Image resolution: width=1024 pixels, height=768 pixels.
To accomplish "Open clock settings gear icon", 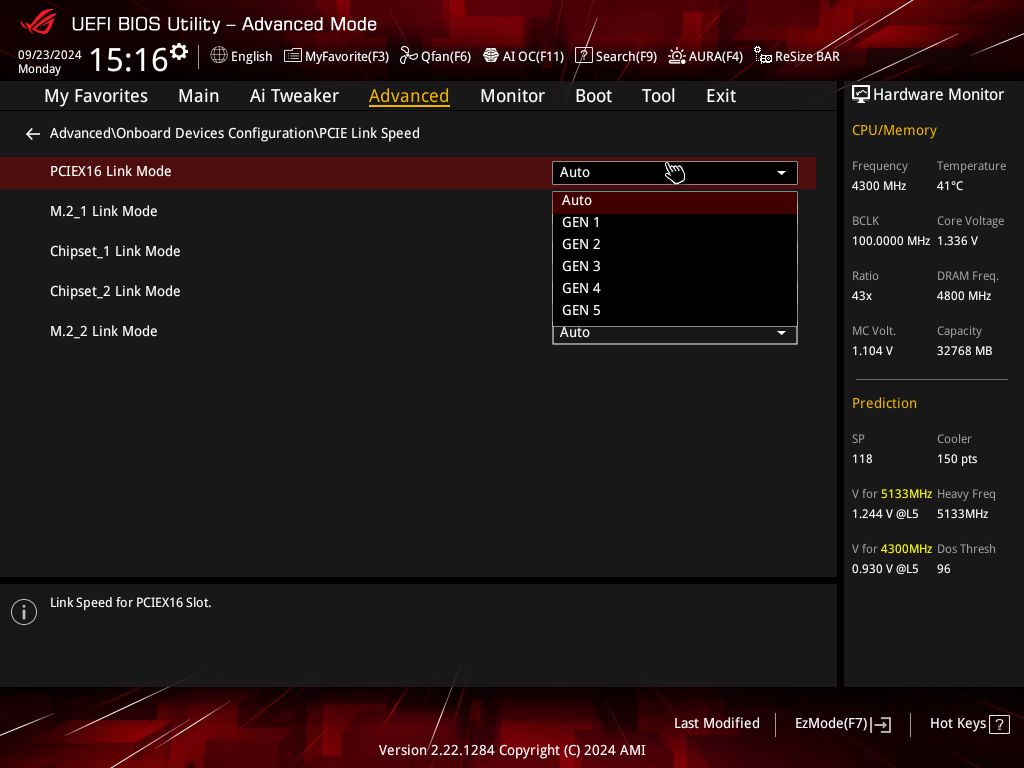I will [179, 52].
